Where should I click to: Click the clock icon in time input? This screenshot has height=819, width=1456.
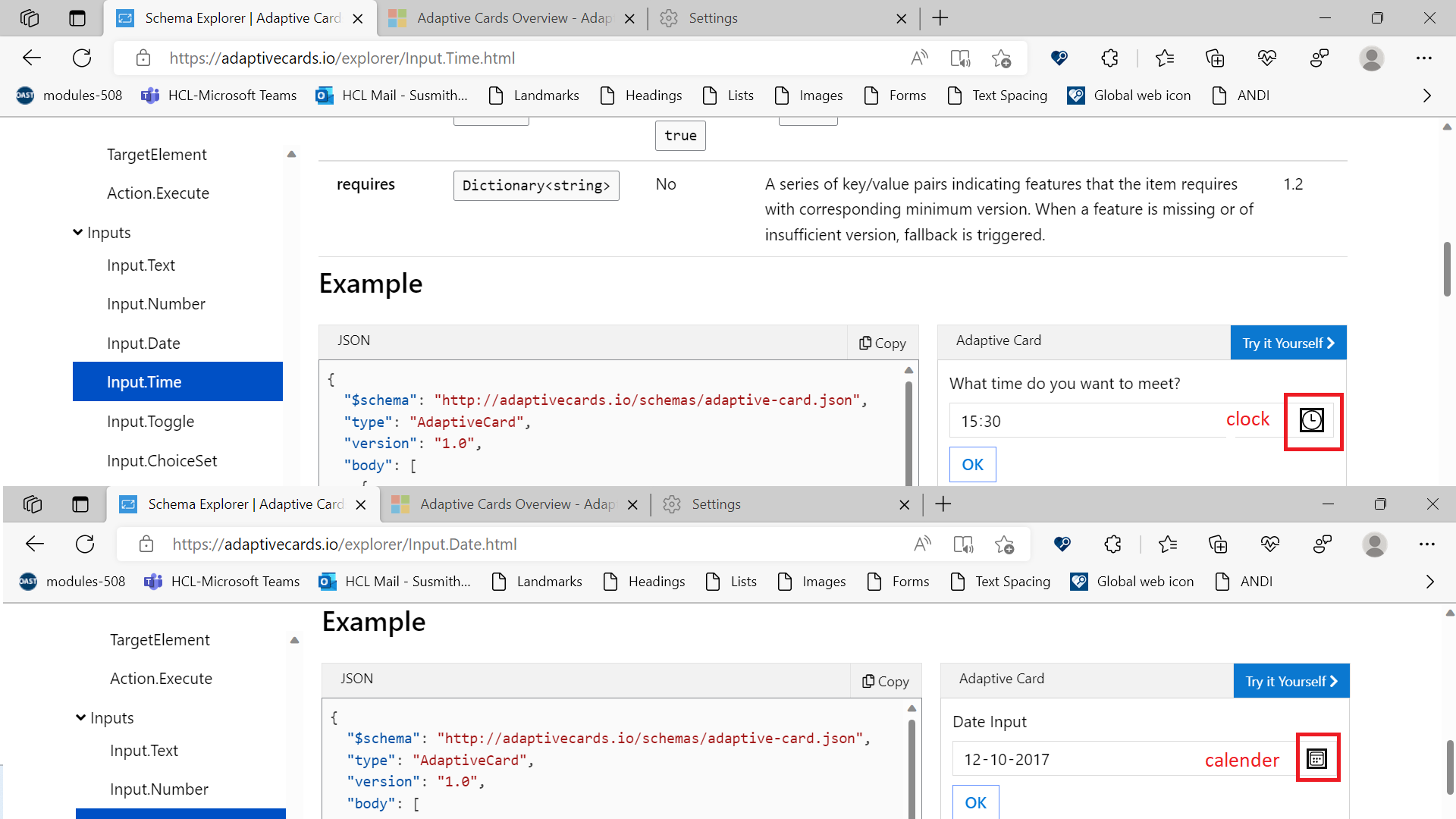coord(1311,420)
